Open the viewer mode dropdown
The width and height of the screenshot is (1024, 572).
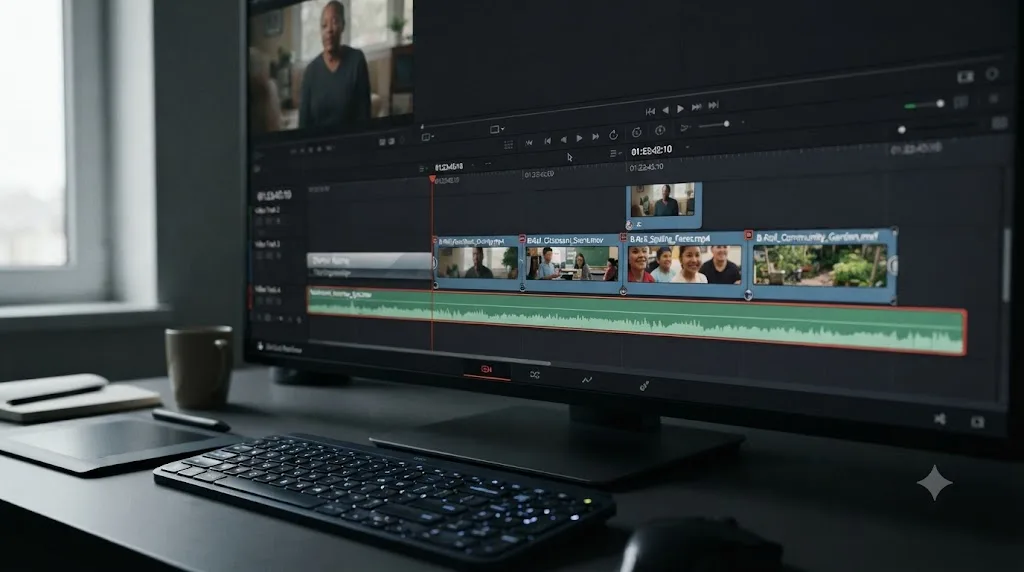click(x=497, y=130)
